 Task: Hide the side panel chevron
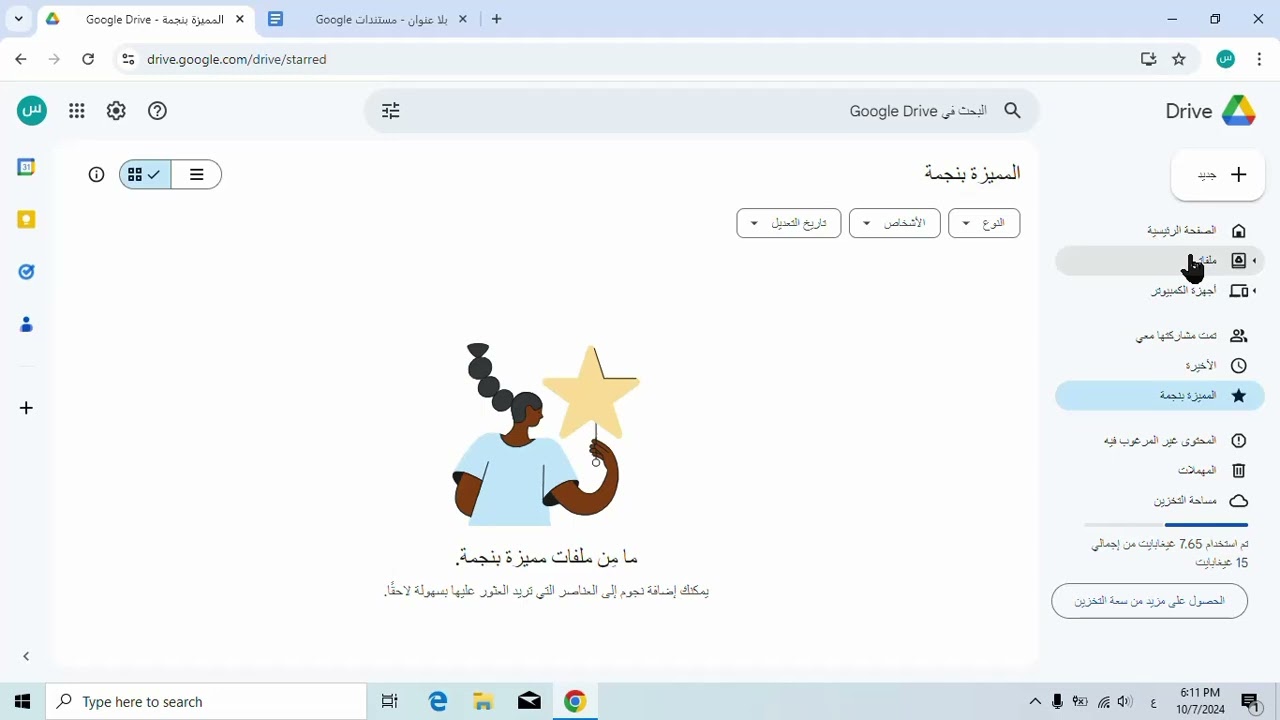(x=26, y=656)
